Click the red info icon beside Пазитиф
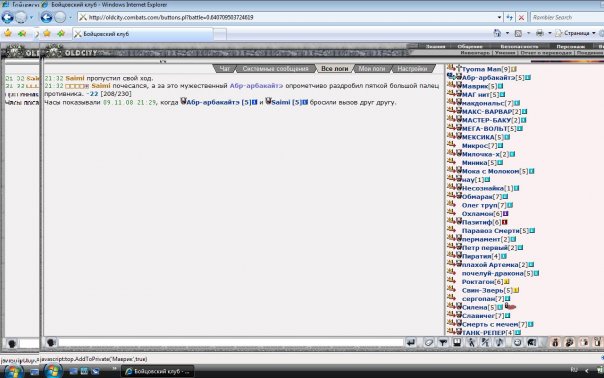The image size is (604, 378). 504,222
